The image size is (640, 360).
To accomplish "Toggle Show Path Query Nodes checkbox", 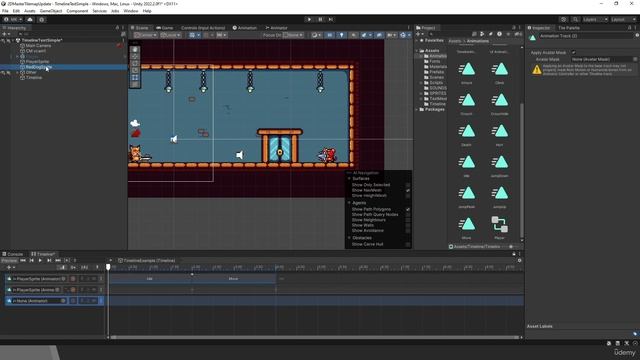I will click(x=408, y=214).
